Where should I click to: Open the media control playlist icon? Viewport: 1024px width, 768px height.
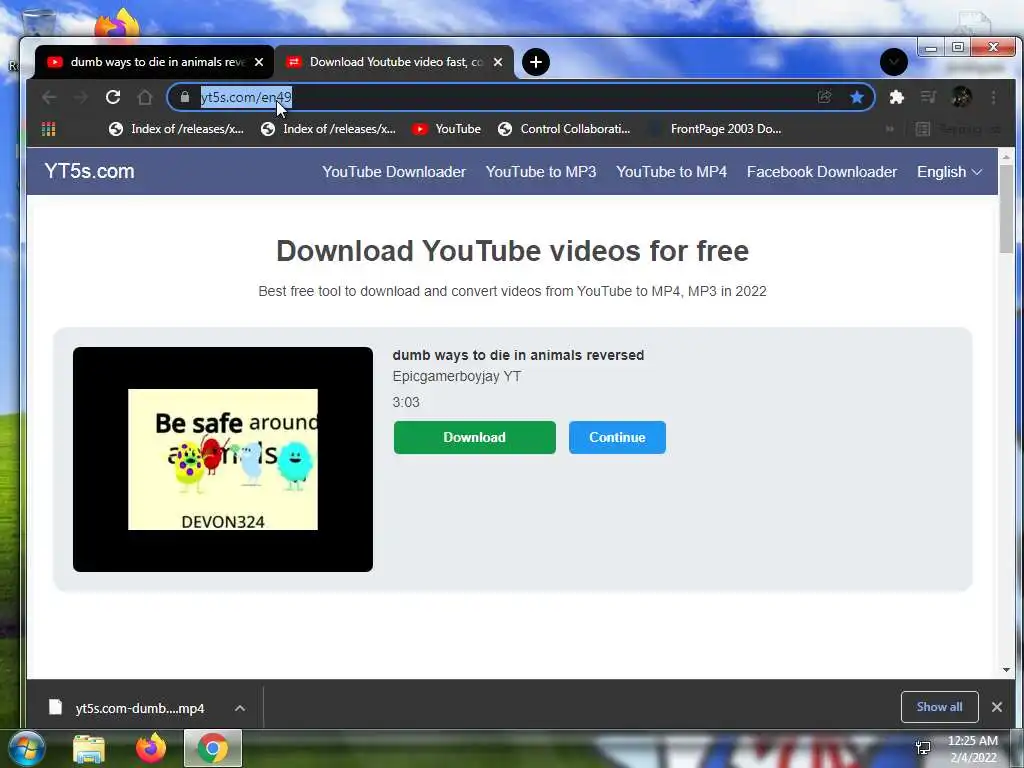point(928,97)
